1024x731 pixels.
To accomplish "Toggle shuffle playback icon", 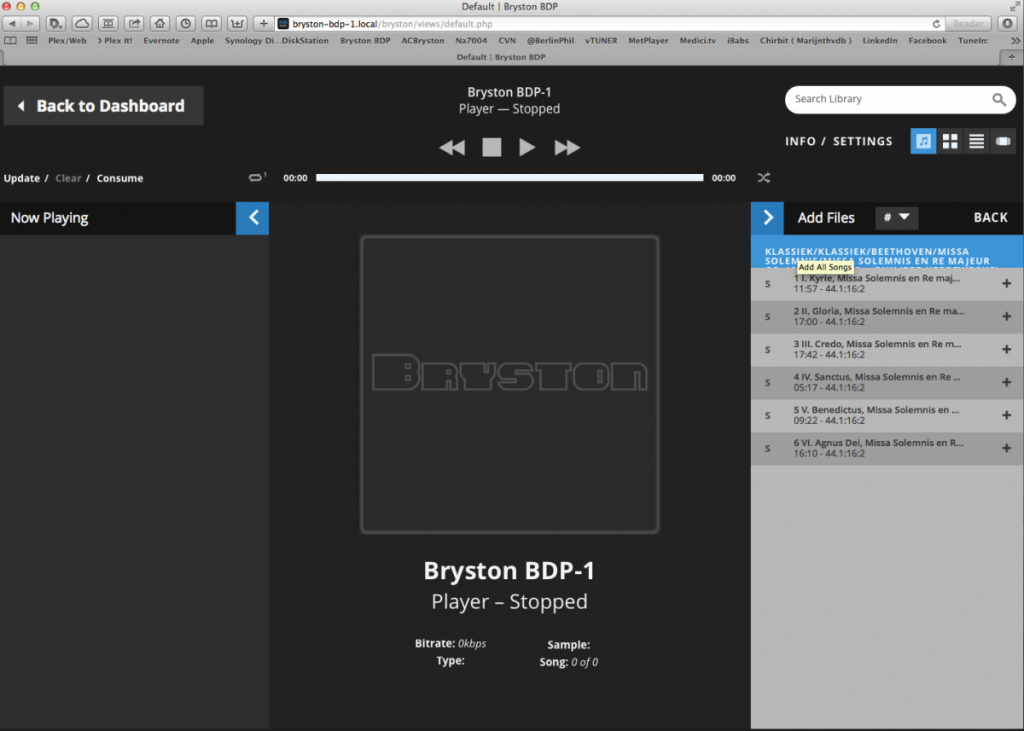I will [x=763, y=178].
